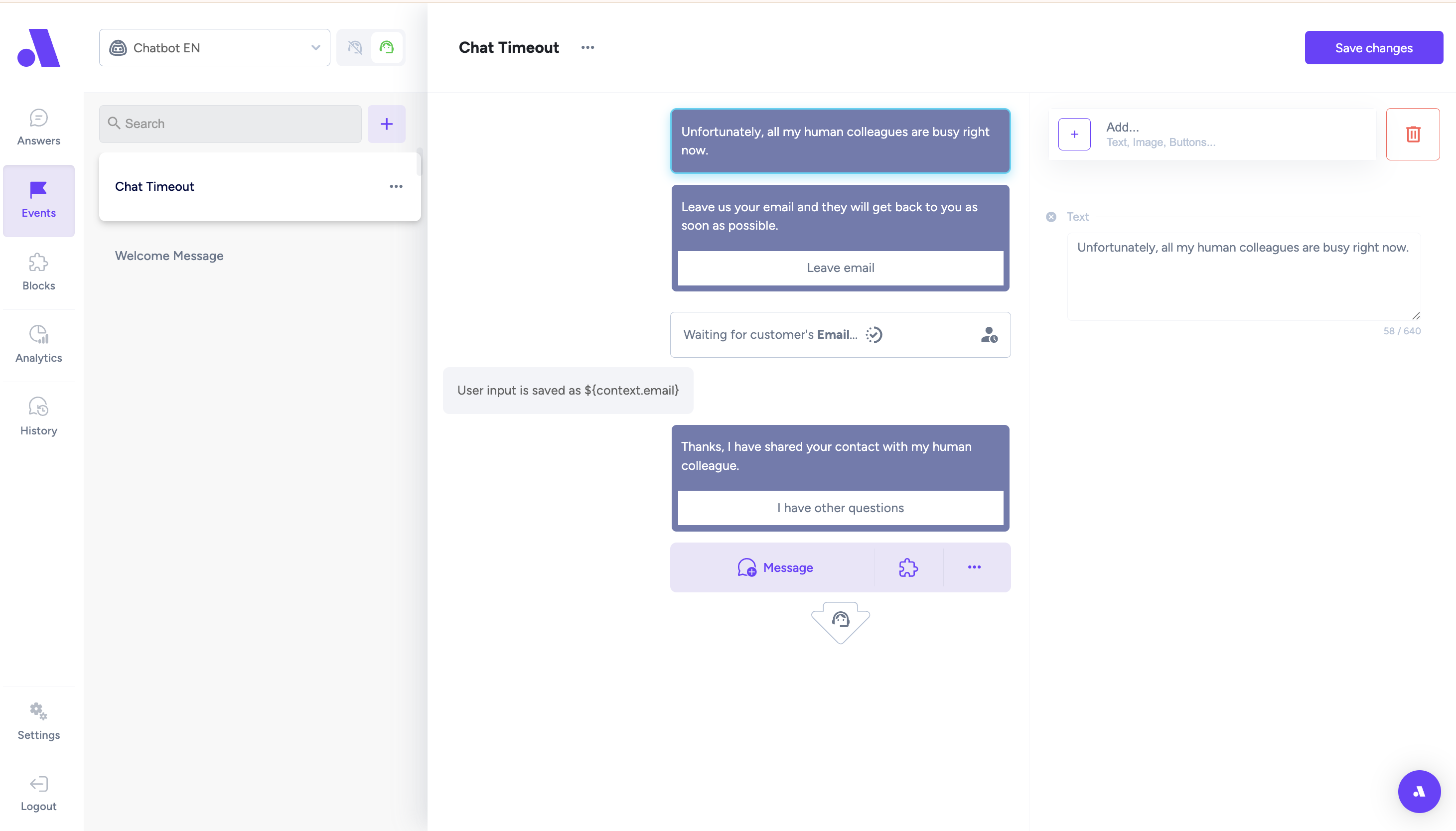
Task: Click the events Search field
Action: (x=231, y=123)
